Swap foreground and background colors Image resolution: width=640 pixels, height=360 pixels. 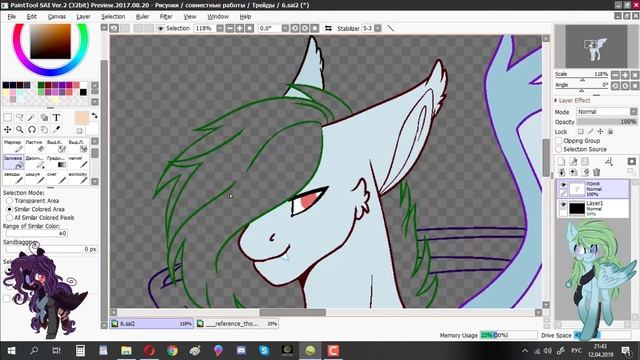click(x=95, y=116)
